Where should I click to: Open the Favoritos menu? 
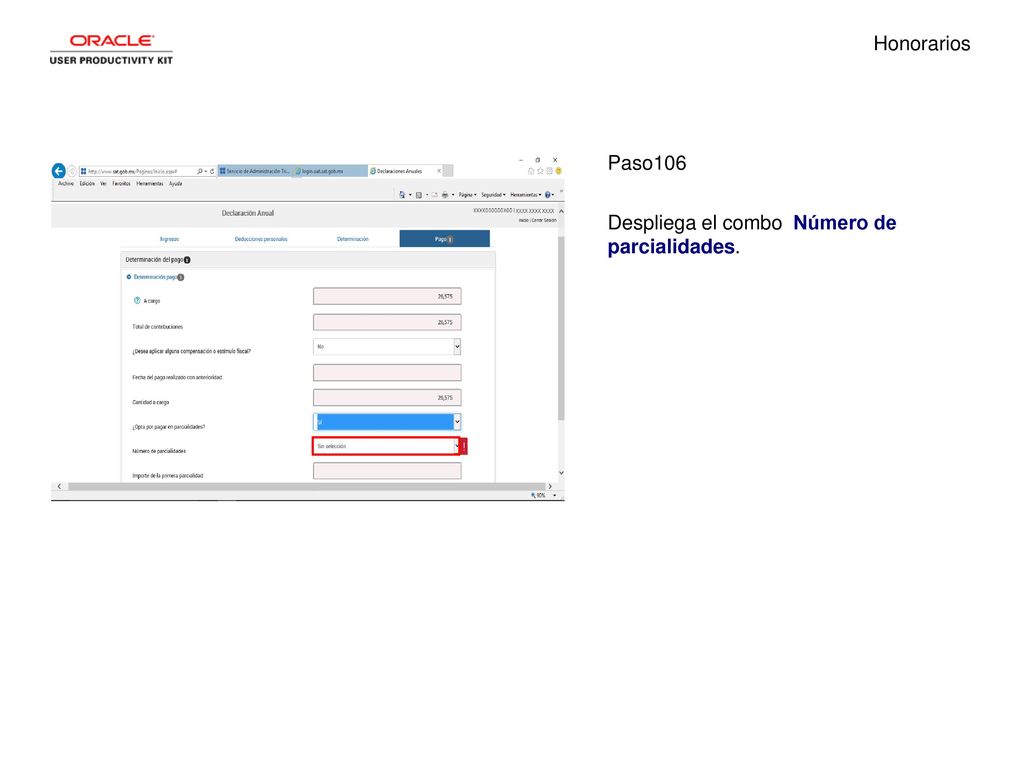121,184
